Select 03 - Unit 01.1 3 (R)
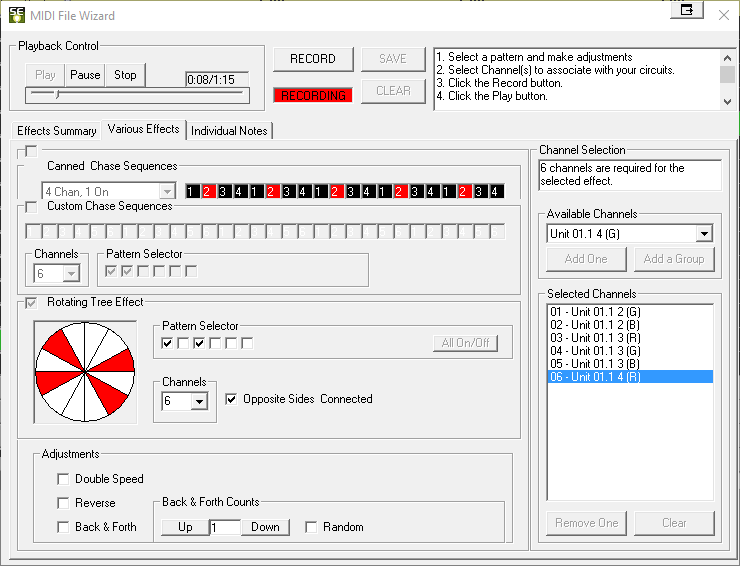 pos(630,338)
